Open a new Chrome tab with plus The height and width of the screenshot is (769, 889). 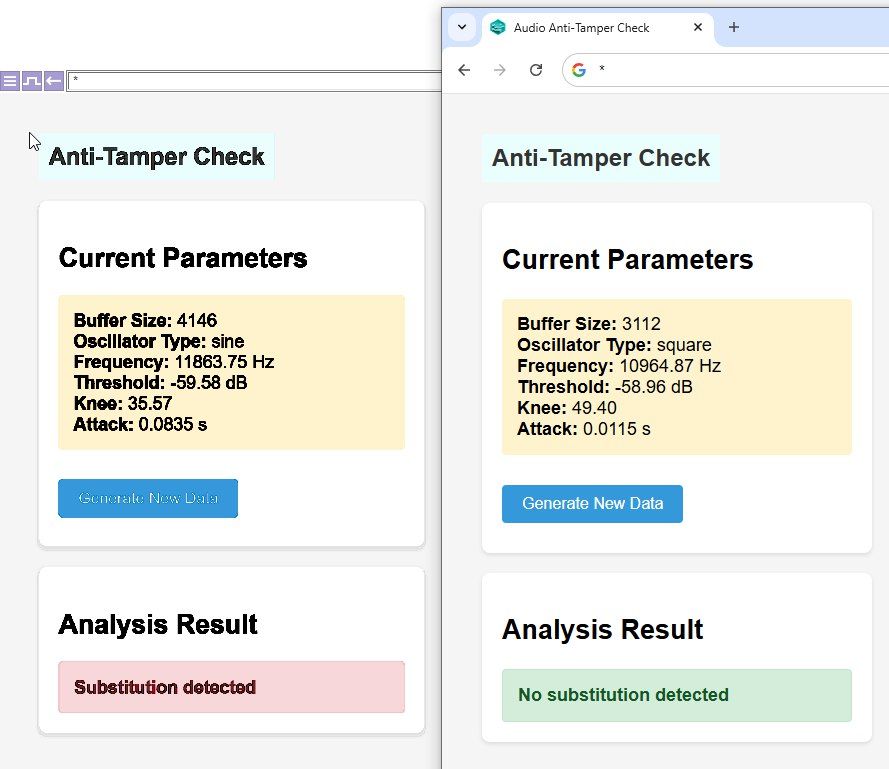734,27
